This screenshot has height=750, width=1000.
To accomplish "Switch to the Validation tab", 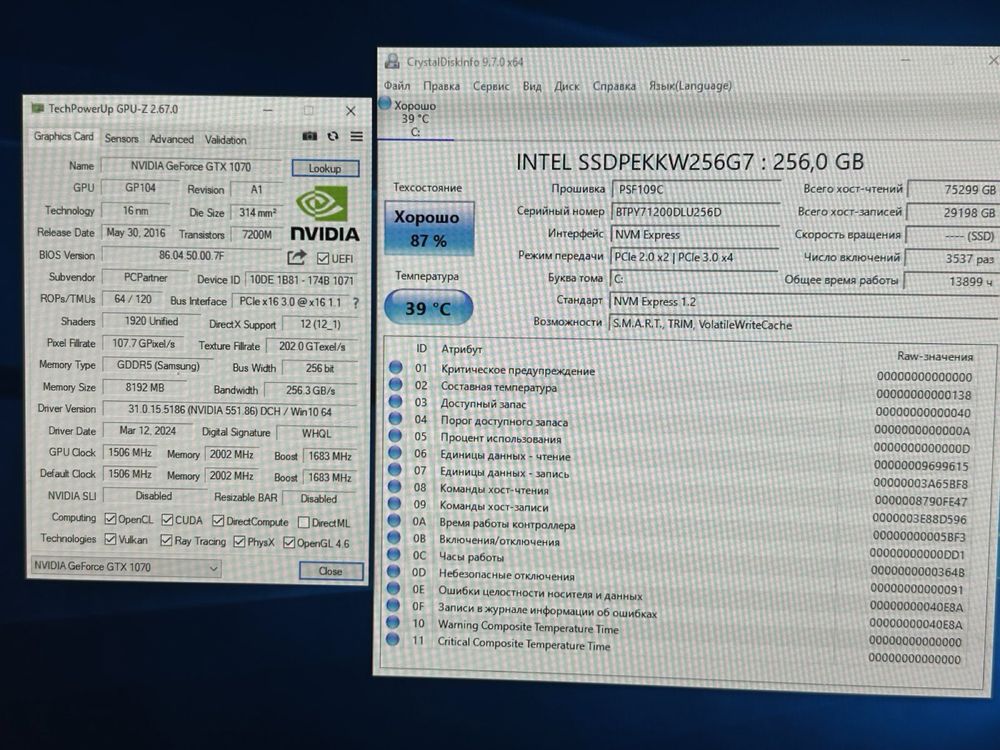I will point(225,140).
